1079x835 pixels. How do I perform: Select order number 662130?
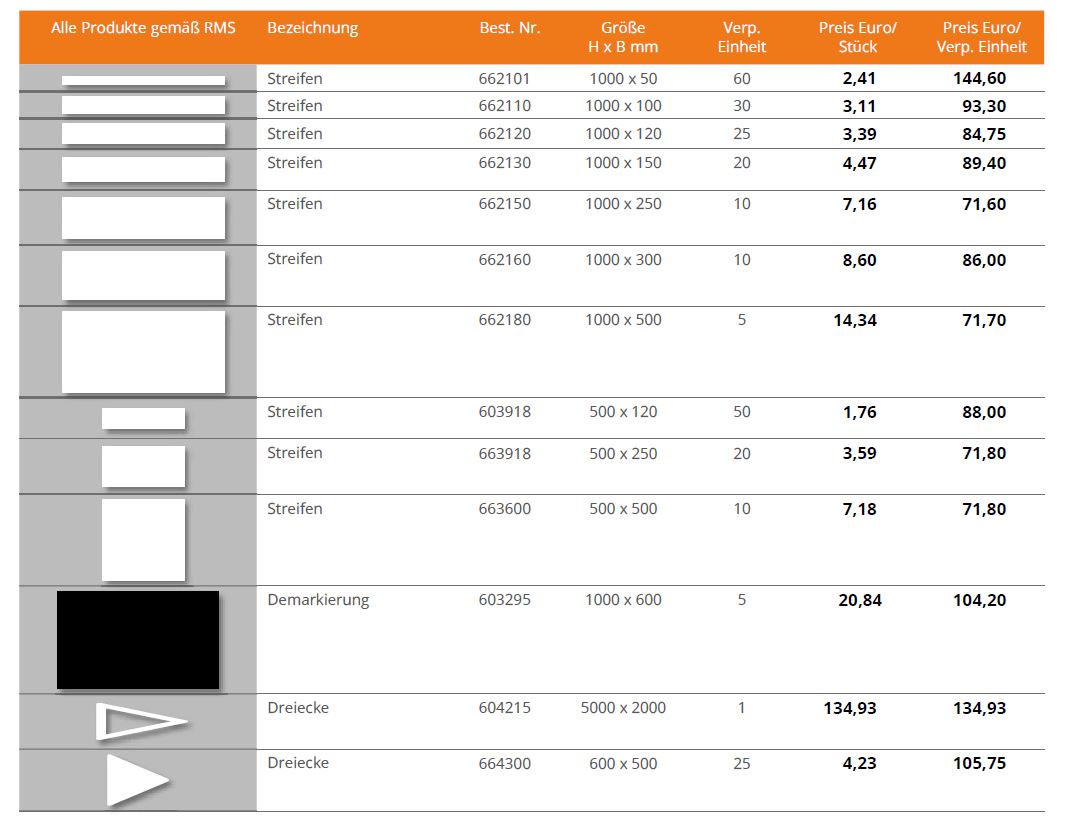coord(504,163)
